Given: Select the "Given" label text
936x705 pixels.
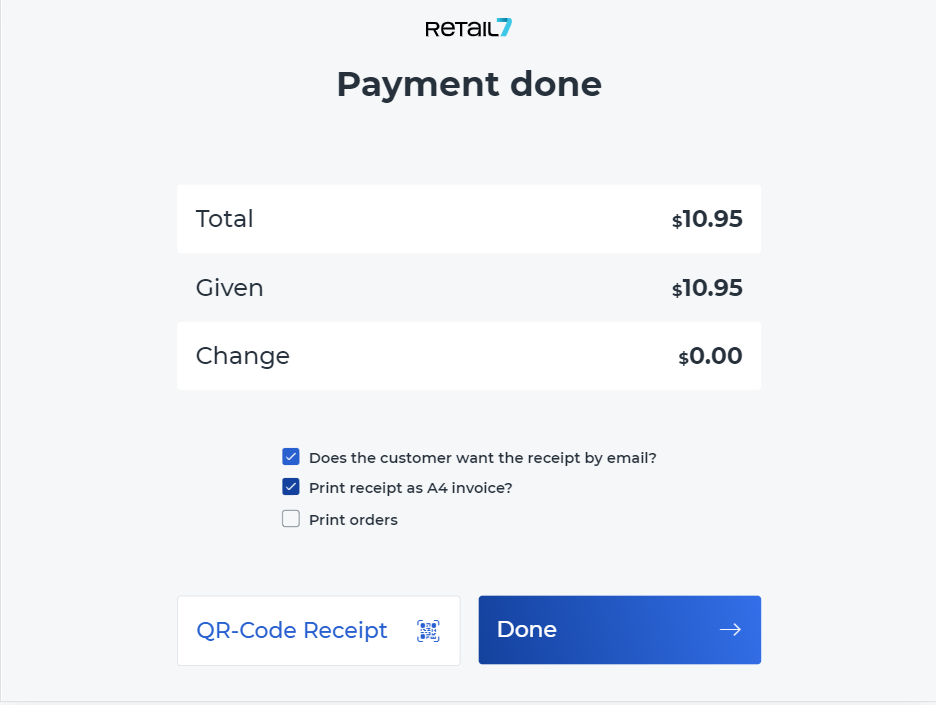Looking at the screenshot, I should 229,288.
